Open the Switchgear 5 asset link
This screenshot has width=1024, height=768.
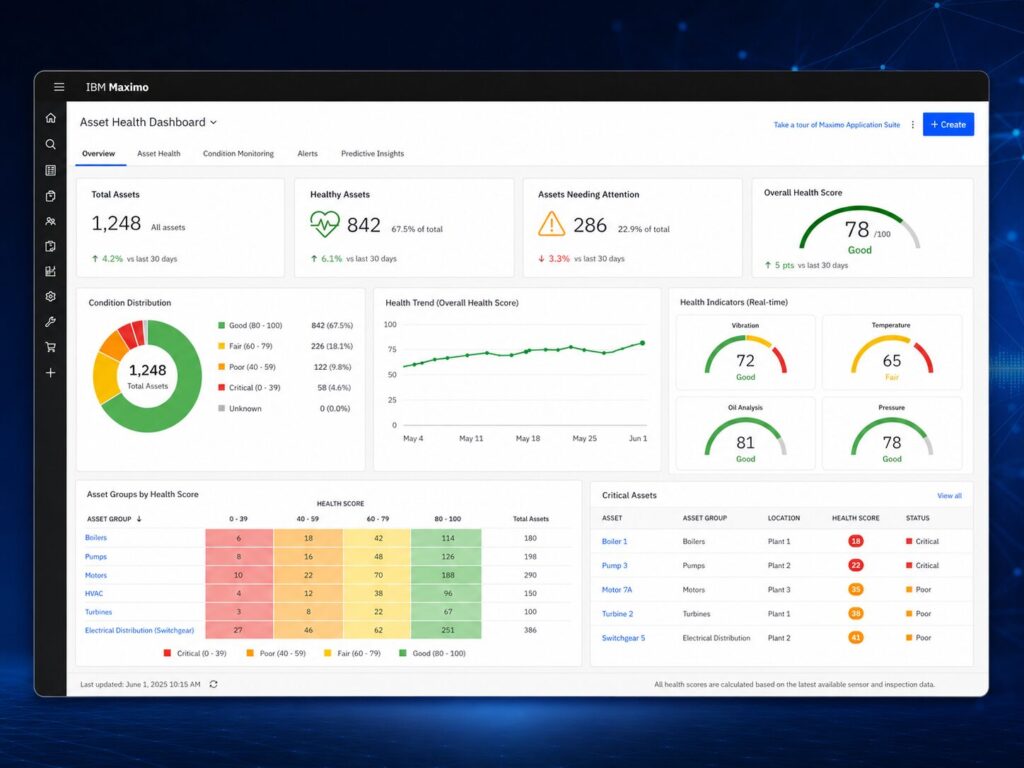click(x=624, y=638)
